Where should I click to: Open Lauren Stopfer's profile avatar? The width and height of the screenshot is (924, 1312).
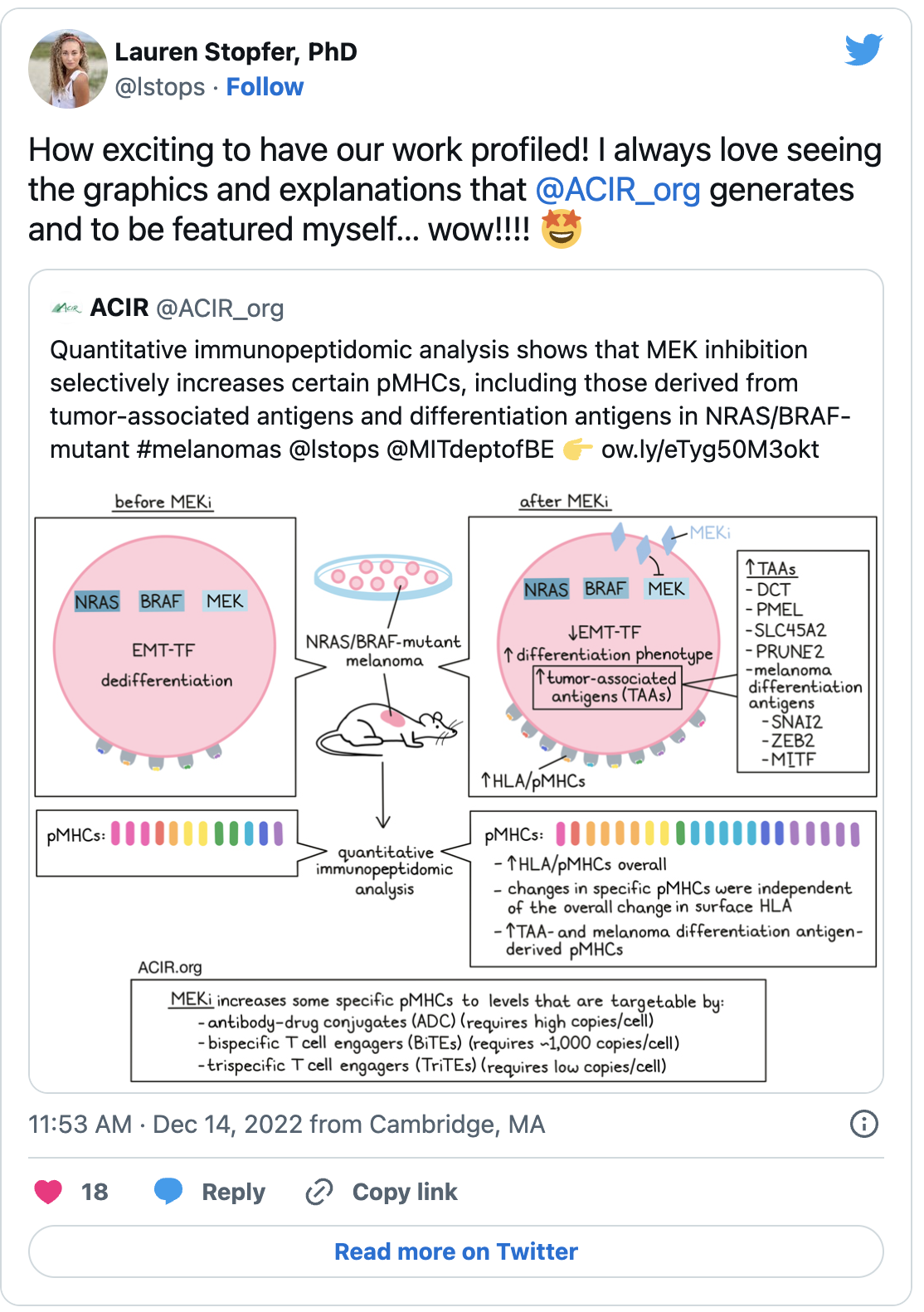pos(68,69)
